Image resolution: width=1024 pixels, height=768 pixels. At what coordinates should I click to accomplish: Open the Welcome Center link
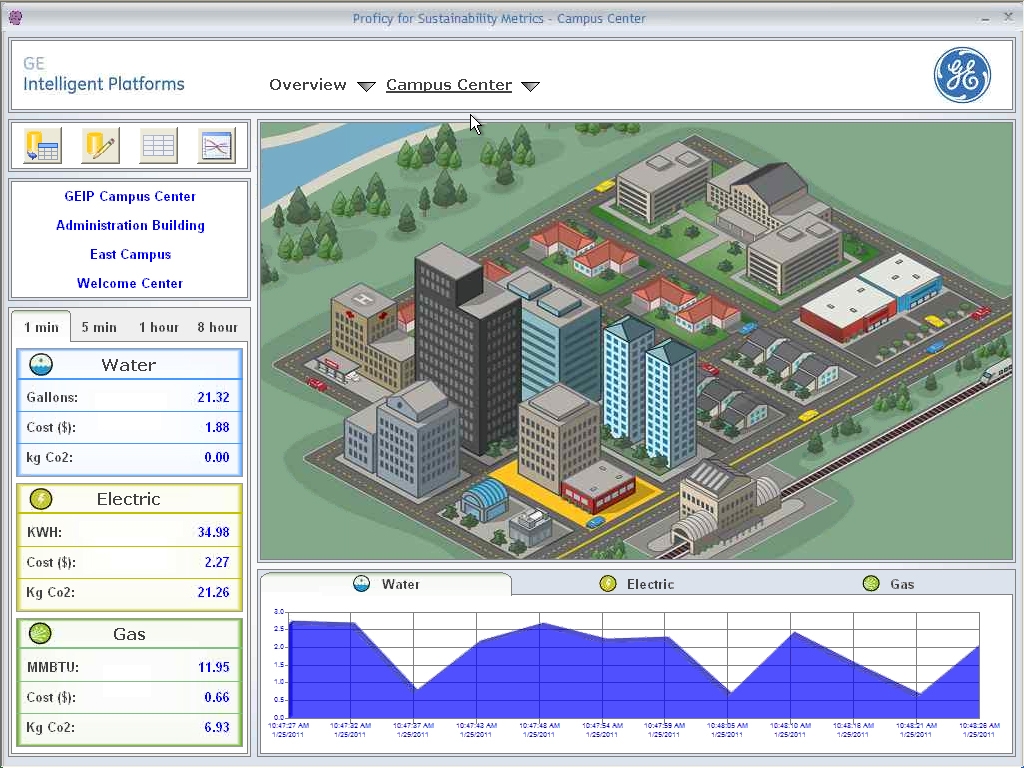pos(130,283)
